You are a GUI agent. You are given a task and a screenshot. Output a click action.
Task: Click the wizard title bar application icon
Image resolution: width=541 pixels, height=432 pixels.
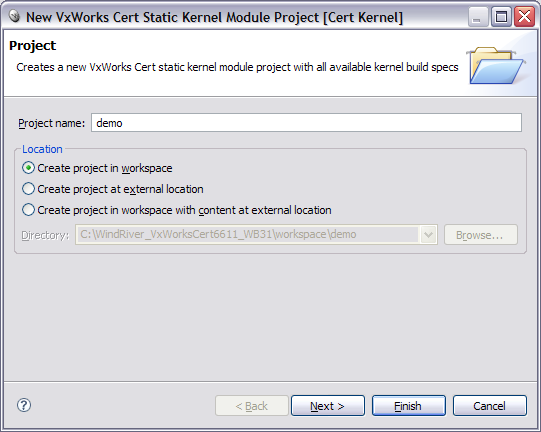click(14, 16)
